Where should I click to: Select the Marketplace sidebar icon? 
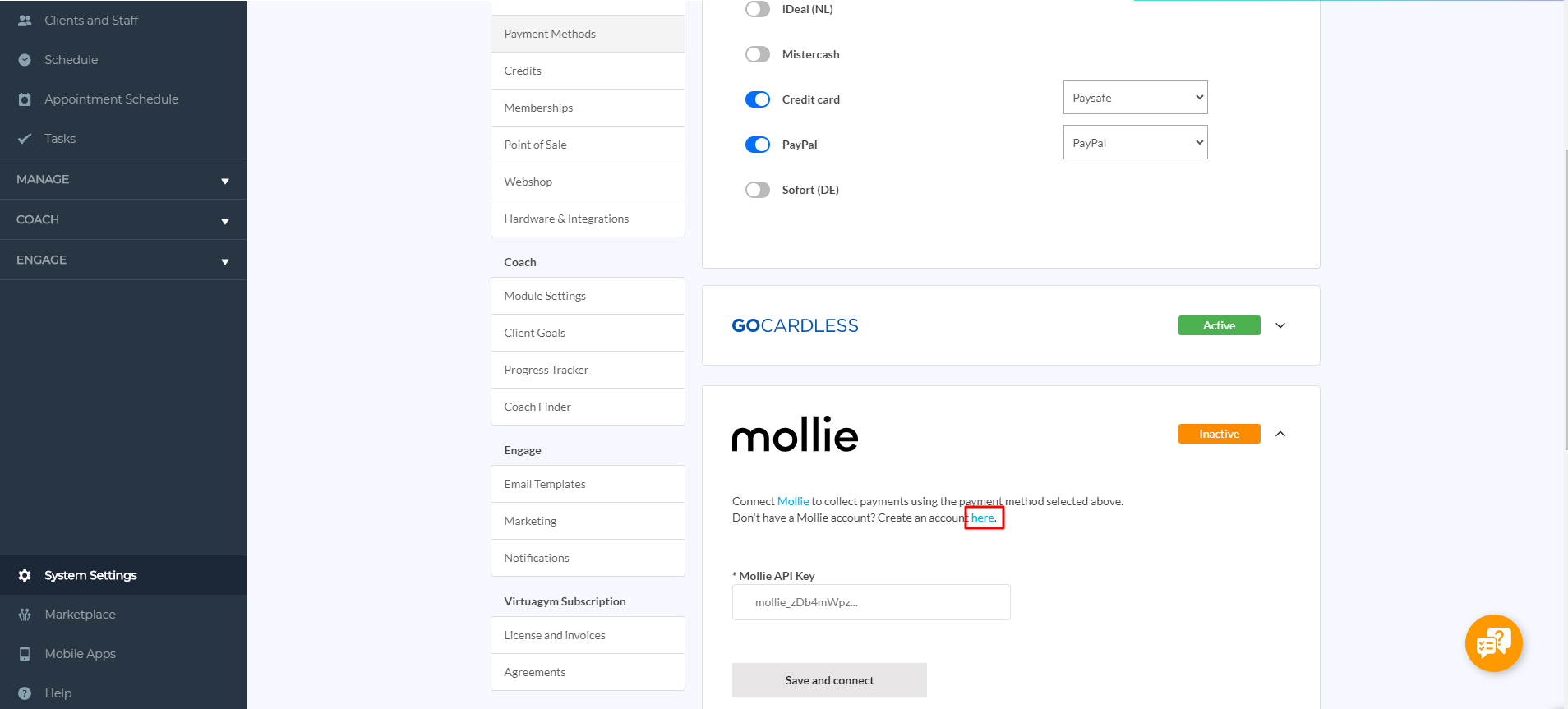pyautogui.click(x=25, y=614)
